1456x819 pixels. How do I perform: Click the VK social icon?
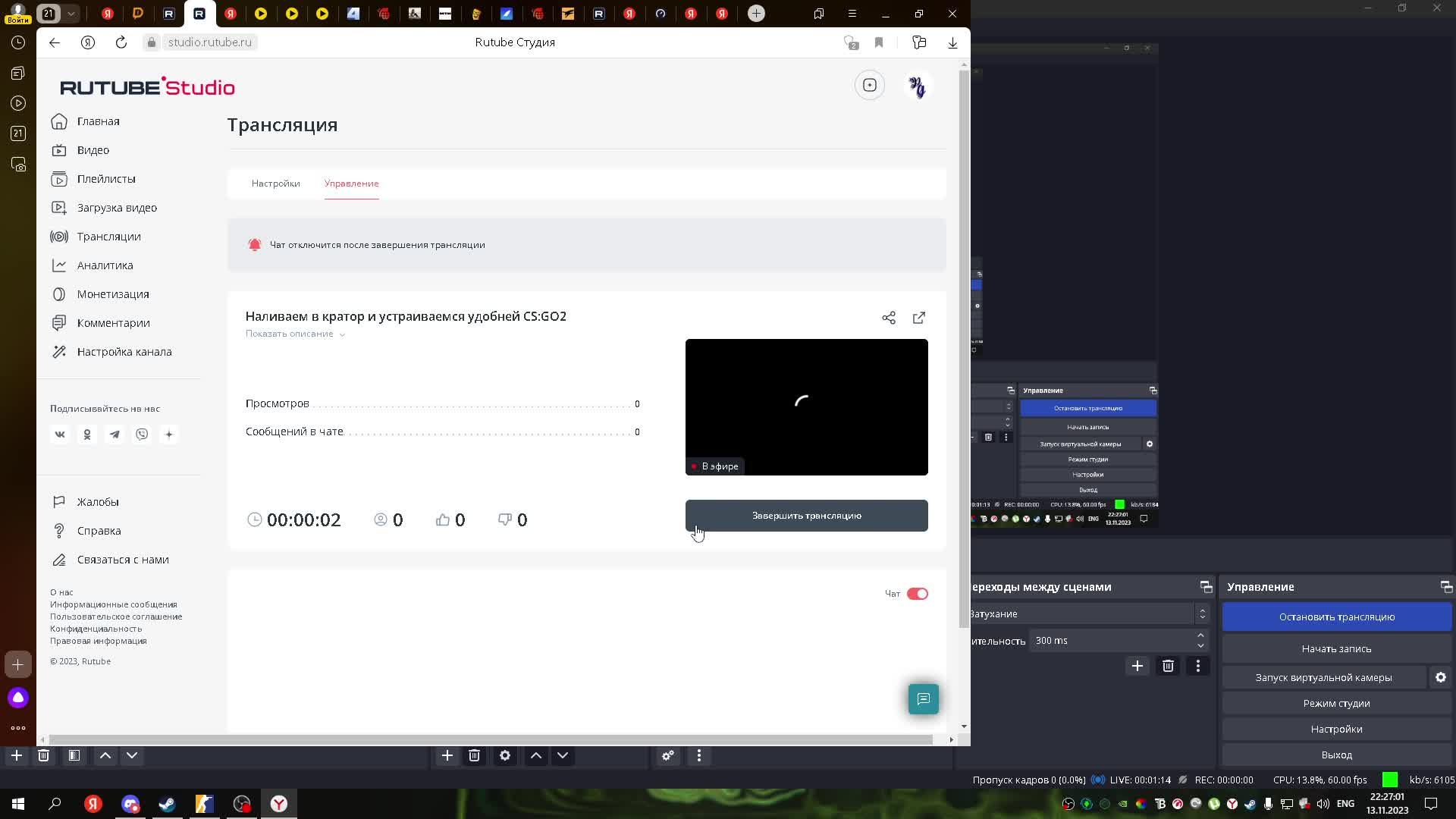(60, 435)
